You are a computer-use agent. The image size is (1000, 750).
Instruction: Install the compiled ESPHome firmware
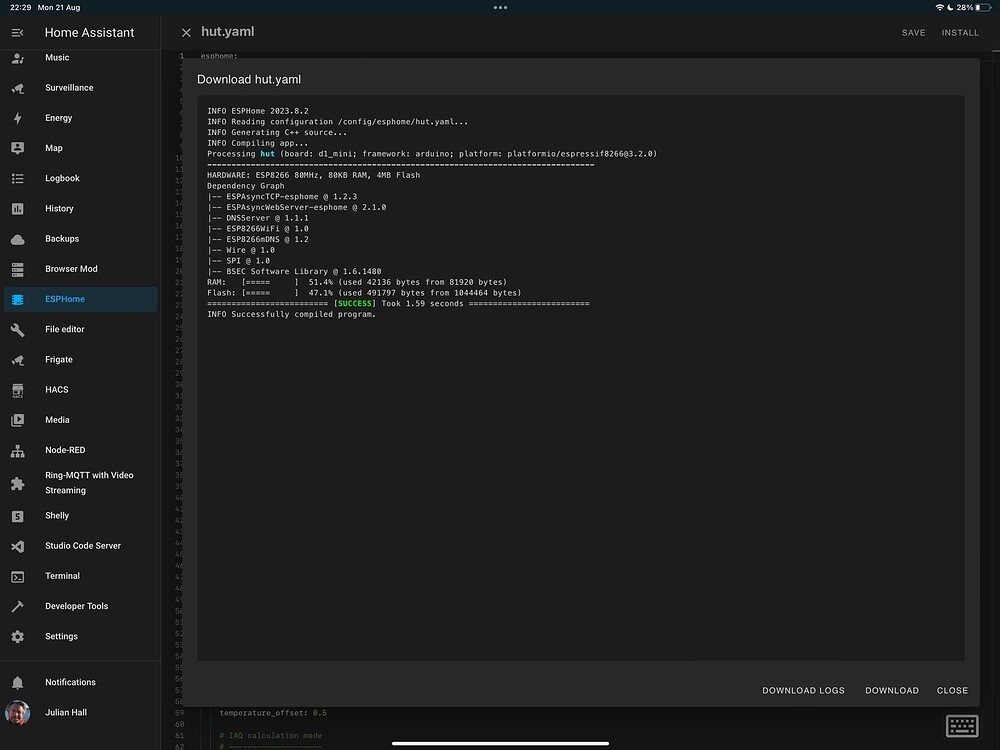point(960,32)
